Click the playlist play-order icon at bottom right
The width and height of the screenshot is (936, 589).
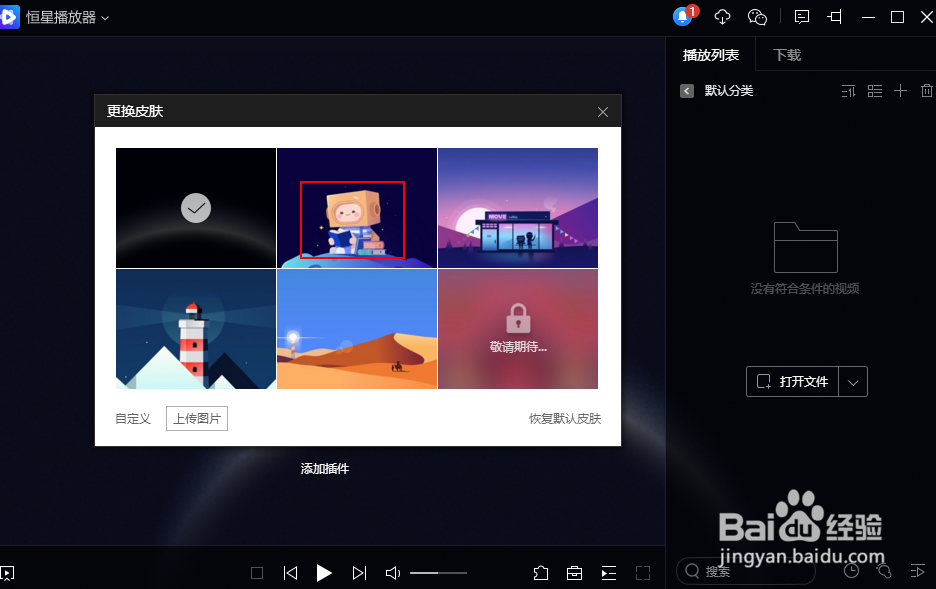tap(917, 571)
